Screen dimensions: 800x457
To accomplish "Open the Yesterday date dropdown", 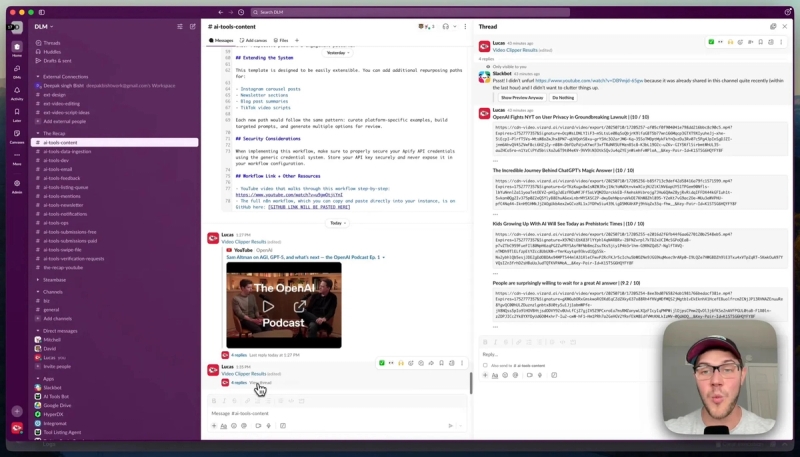I will coord(338,53).
